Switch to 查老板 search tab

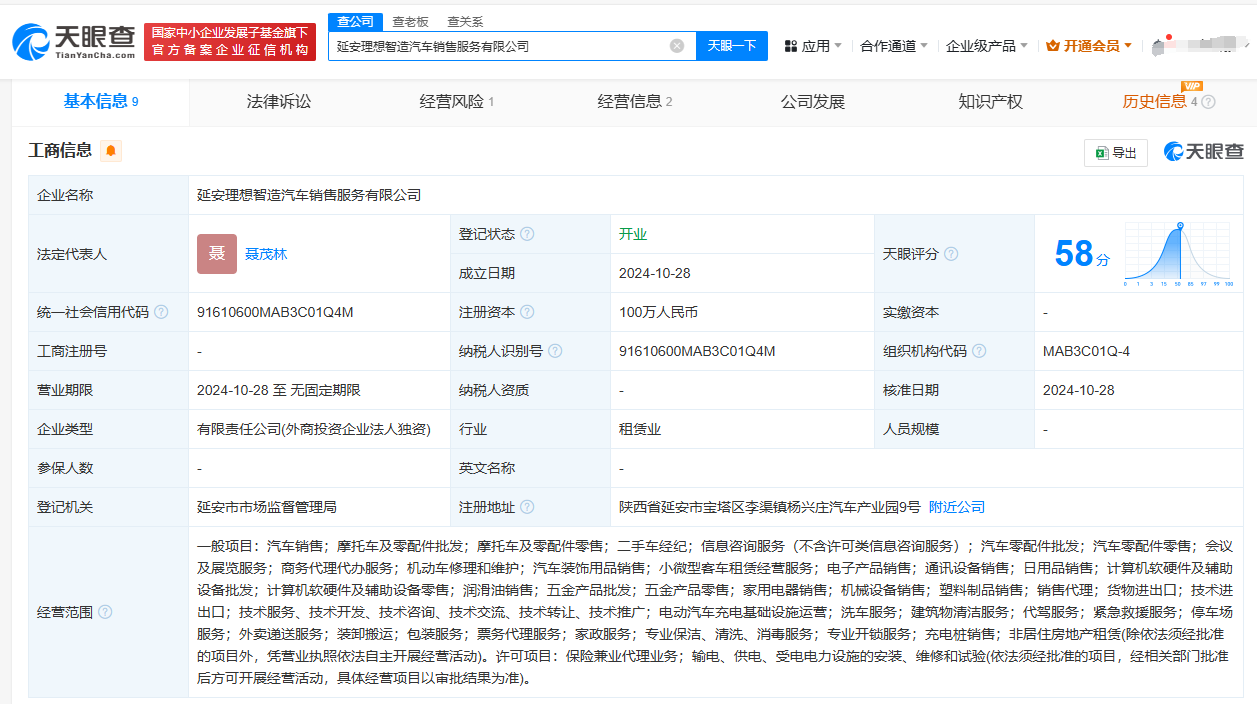click(409, 21)
